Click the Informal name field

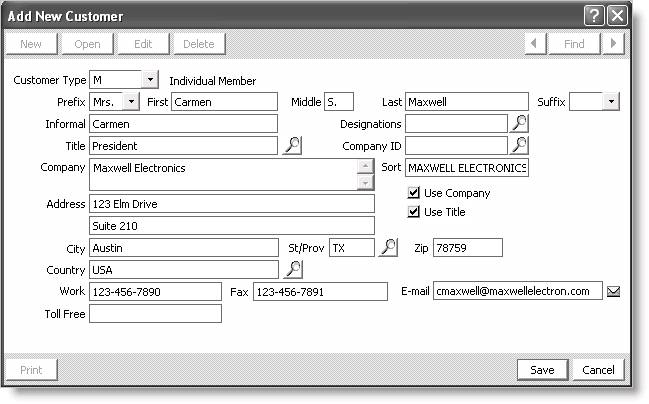click(x=183, y=124)
